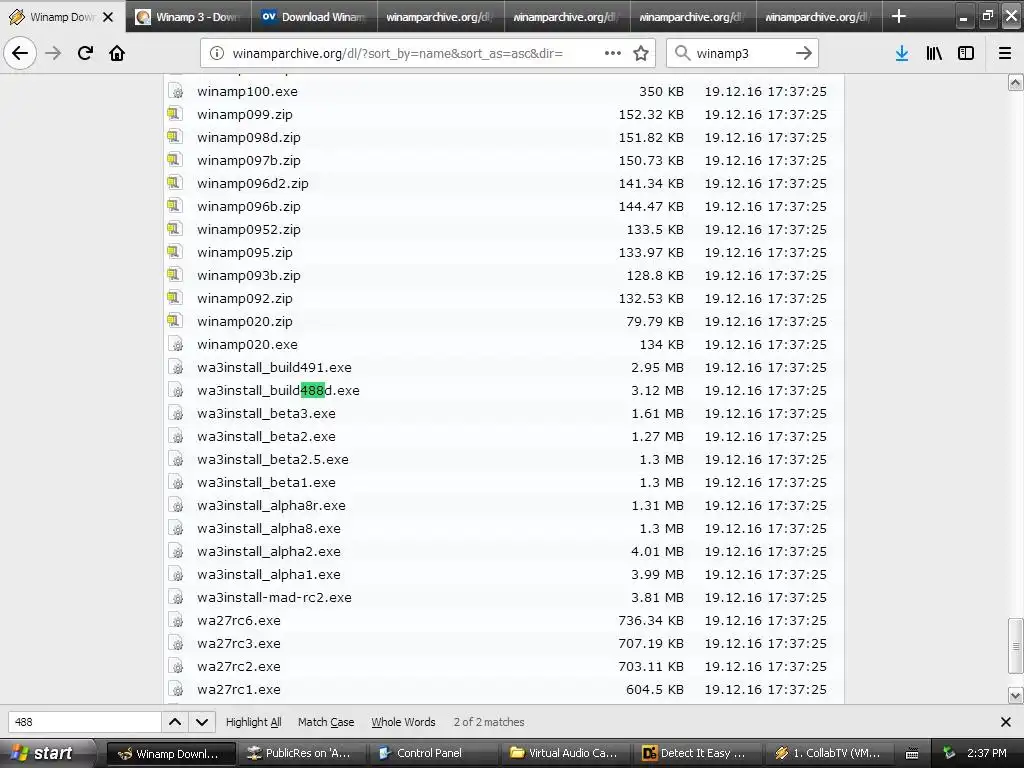Image resolution: width=1024 pixels, height=768 pixels.
Task: Open a new tab with plus button
Action: click(x=899, y=16)
